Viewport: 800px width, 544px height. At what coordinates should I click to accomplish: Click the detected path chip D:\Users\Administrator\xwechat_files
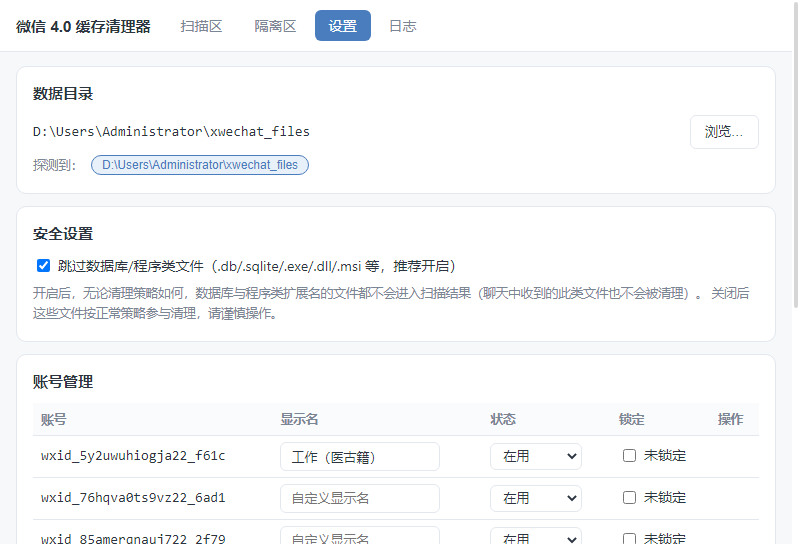200,165
